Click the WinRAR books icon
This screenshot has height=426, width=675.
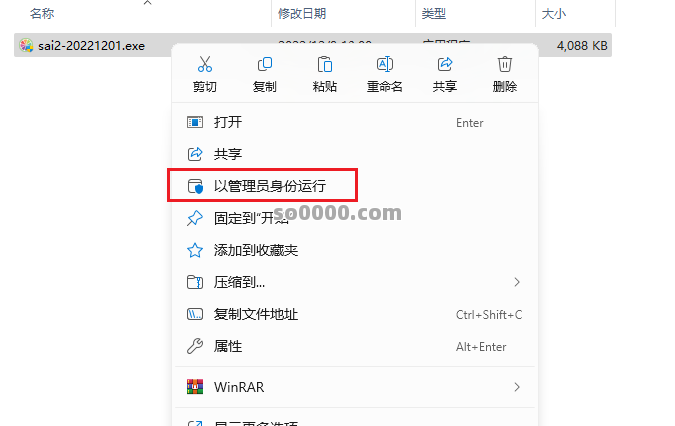195,387
